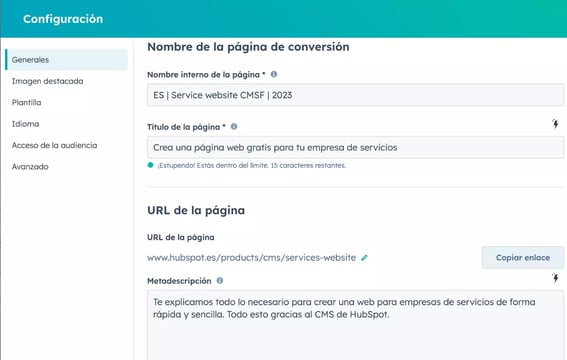Click the www.hubspot.es/products/cms/services-website URL
The image size is (567, 360).
(251, 258)
